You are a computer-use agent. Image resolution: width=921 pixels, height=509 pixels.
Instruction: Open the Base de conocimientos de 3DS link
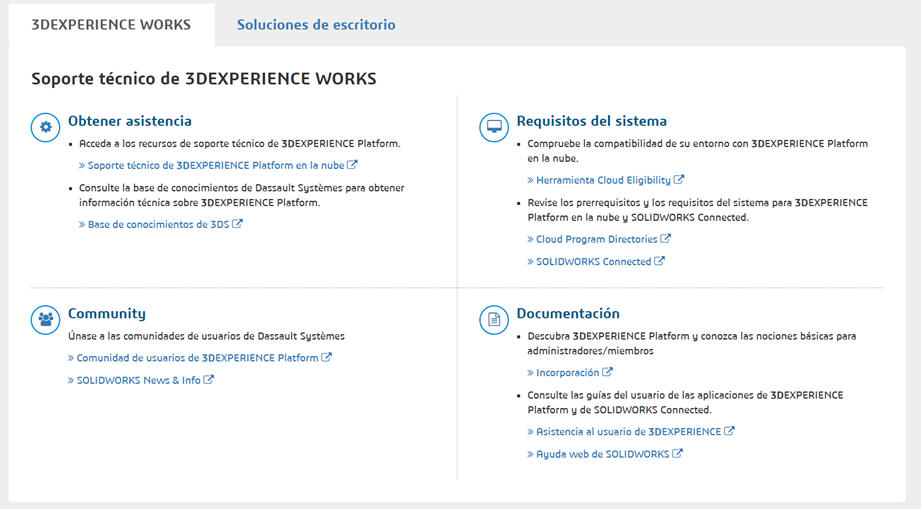click(160, 224)
